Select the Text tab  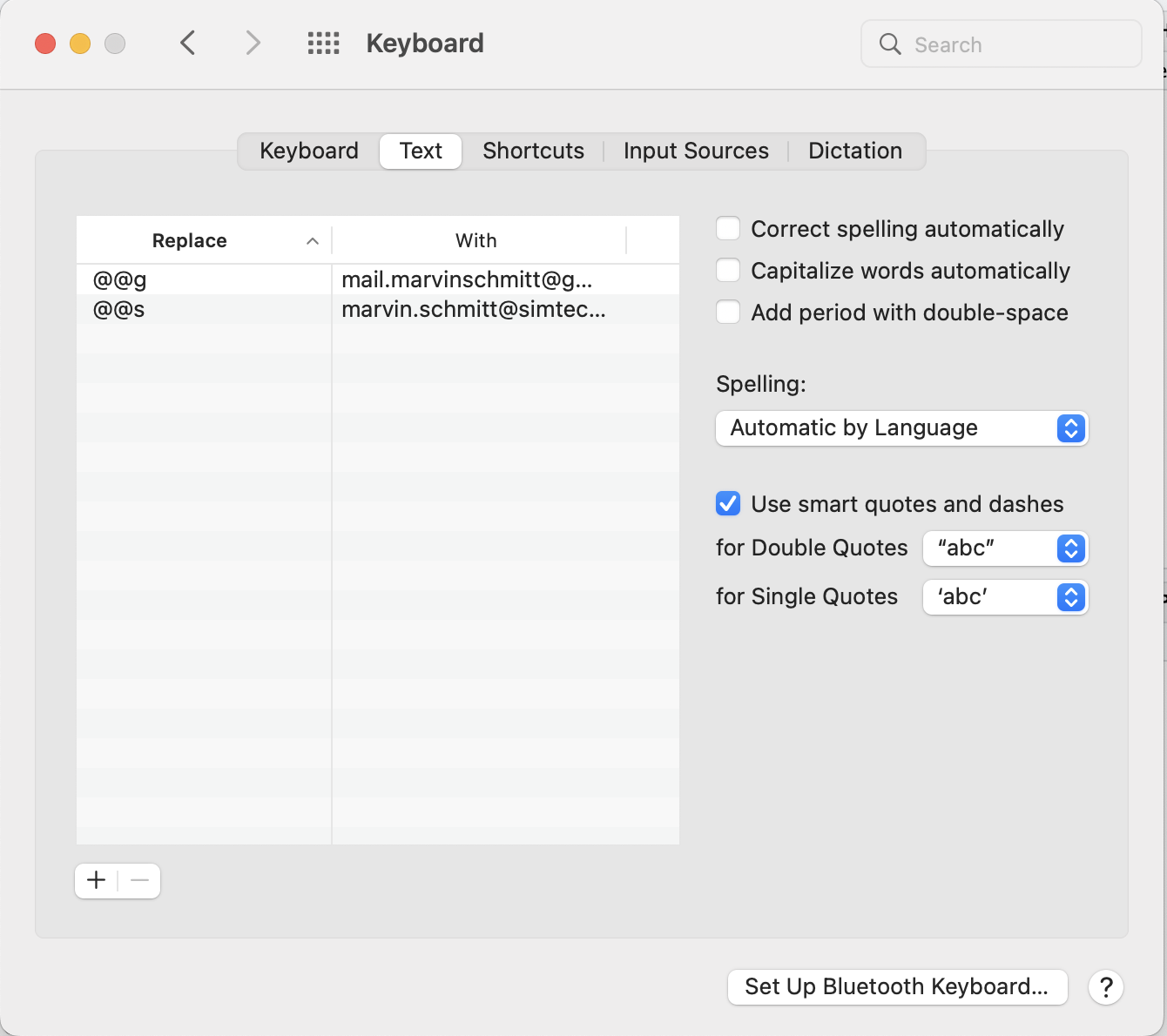[421, 151]
